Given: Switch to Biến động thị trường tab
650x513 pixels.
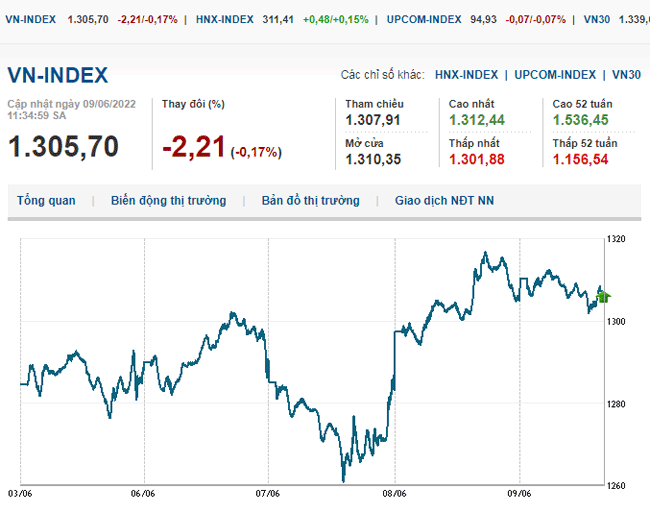Looking at the screenshot, I should 168,201.
